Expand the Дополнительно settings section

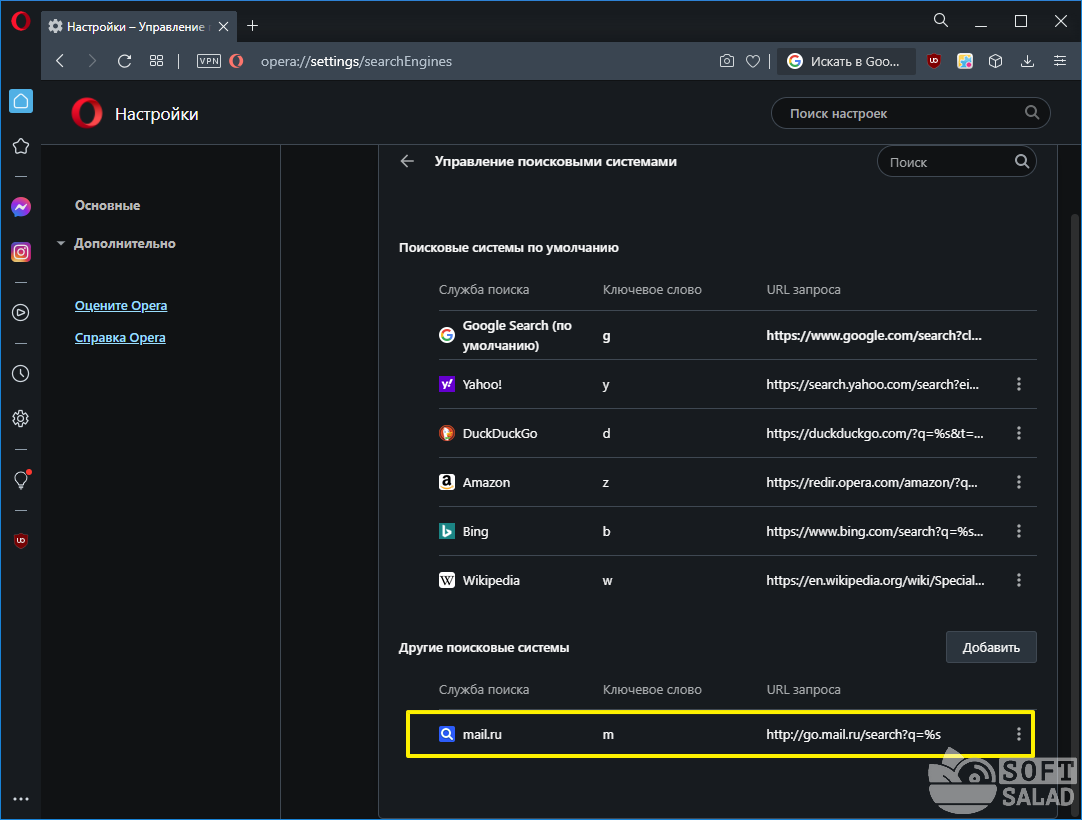coord(124,243)
